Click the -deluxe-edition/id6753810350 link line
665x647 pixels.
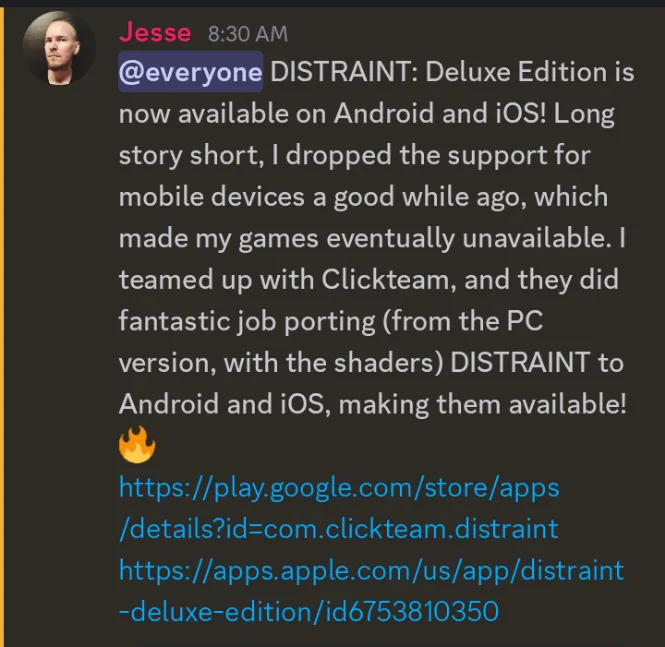coord(309,611)
